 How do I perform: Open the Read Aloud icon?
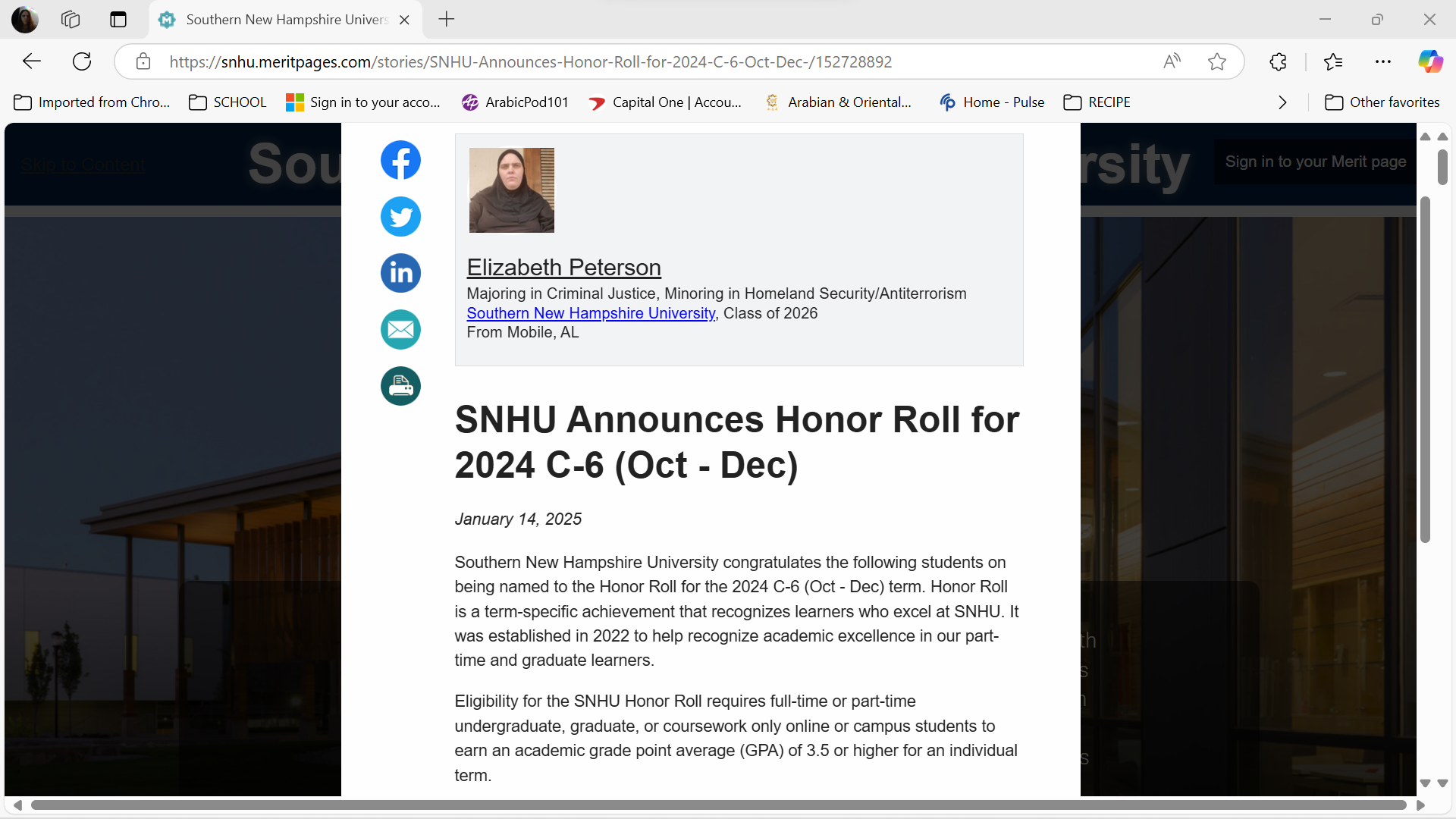(x=1172, y=61)
